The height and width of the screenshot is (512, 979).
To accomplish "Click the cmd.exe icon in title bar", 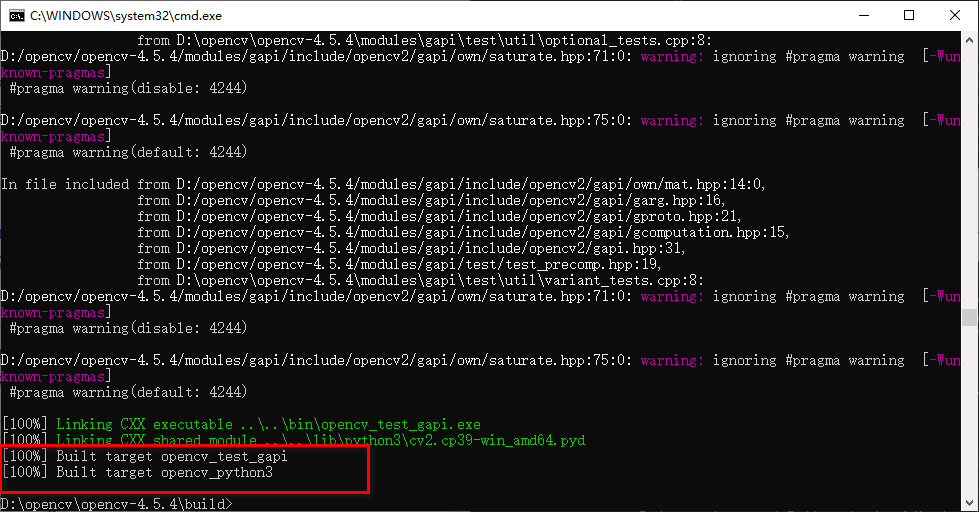I will click(16, 16).
